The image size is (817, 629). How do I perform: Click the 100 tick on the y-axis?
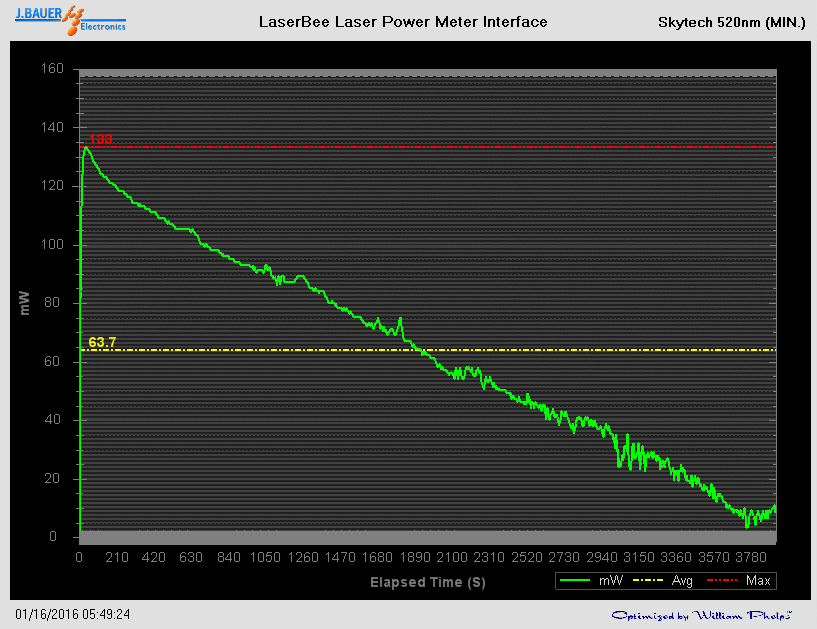(52, 245)
